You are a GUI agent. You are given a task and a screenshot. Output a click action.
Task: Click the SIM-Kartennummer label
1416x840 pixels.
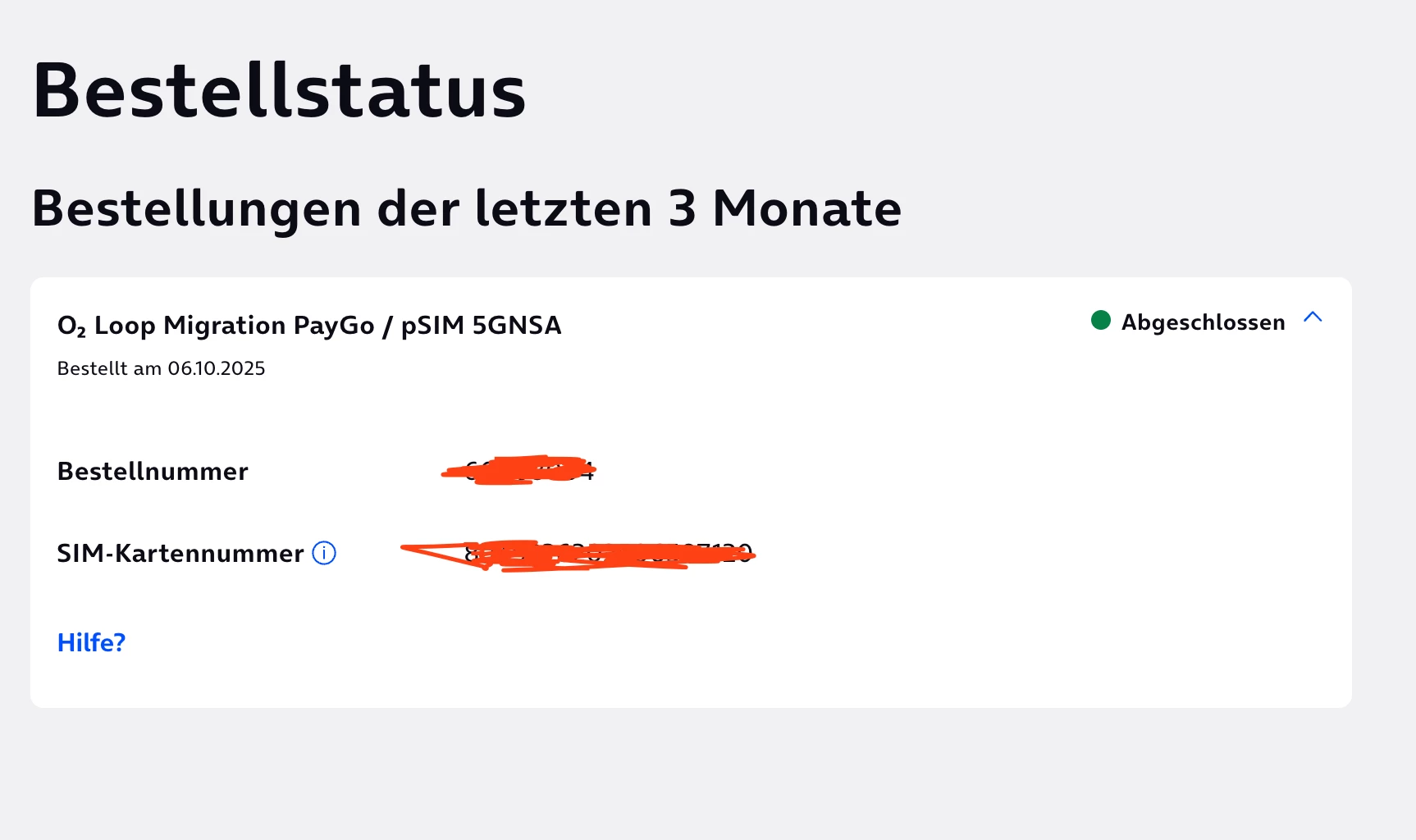(x=180, y=554)
